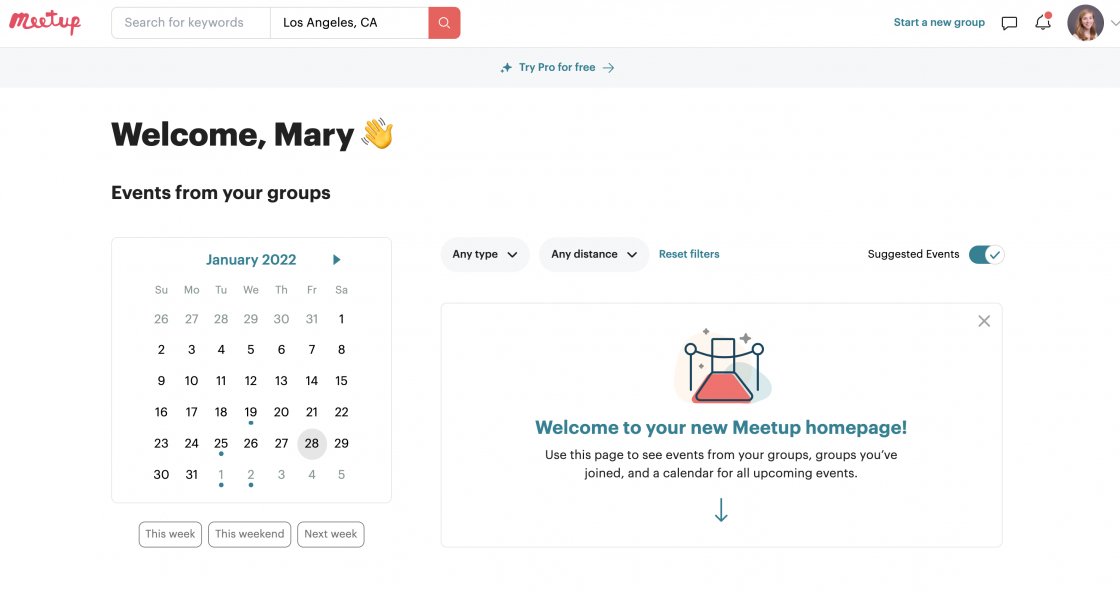Viewport: 1120px width, 594px height.
Task: Click the Events from your groups heading
Action: point(221,193)
